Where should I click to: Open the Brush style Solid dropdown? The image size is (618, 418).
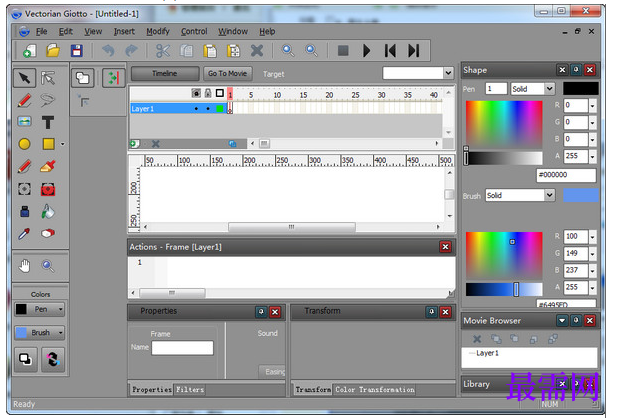click(549, 195)
